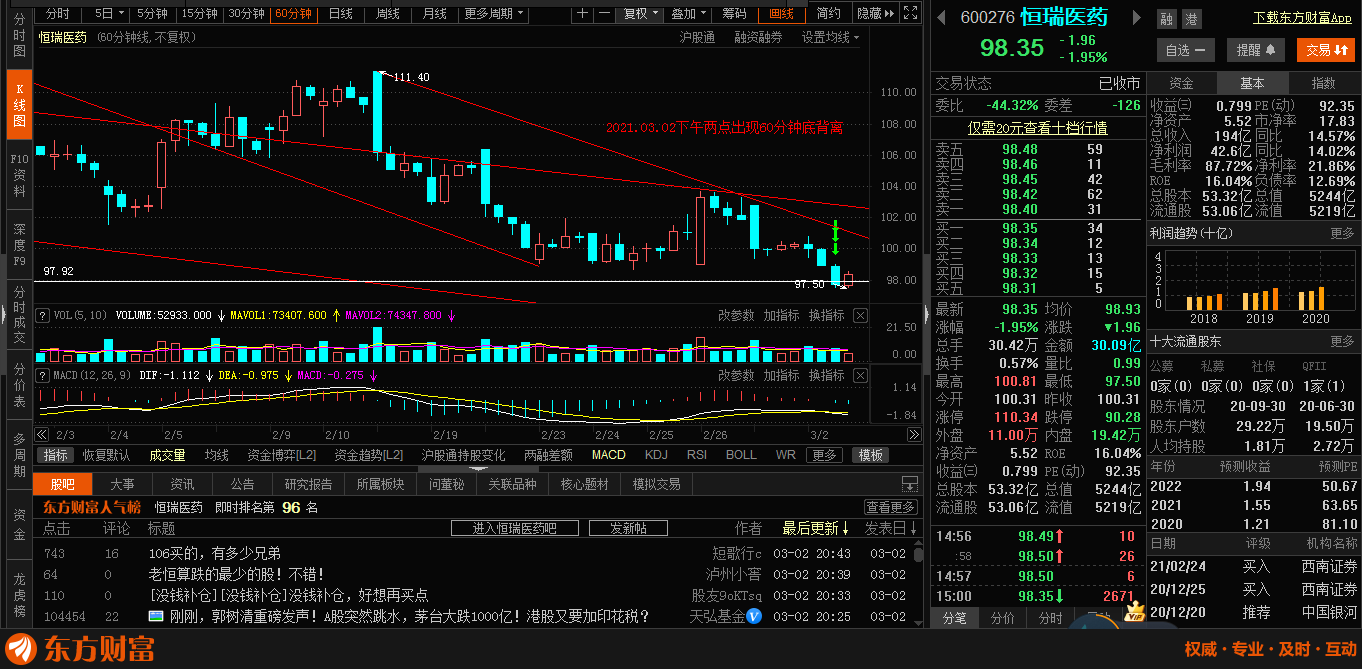Toggle the 成交量 indicator
This screenshot has height=669, width=1362.
coord(167,455)
